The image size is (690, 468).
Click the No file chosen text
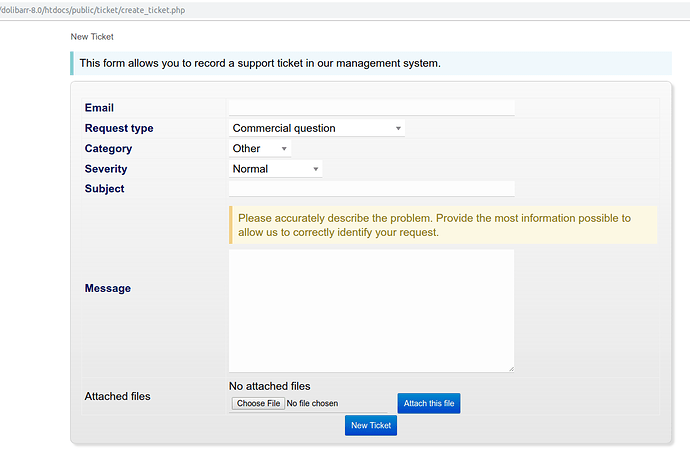click(312, 403)
